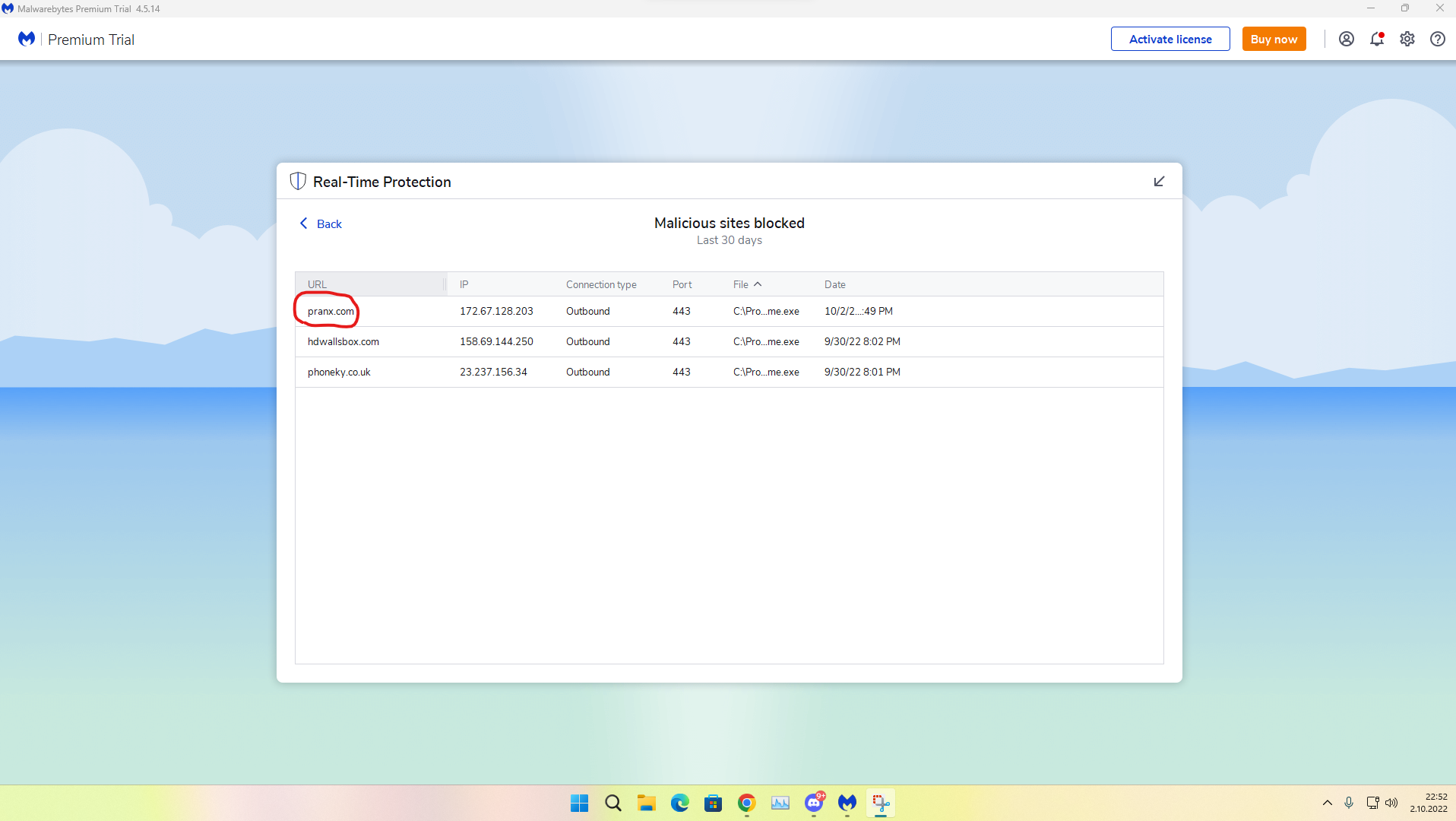Open the system monitor taskbar icon
The image size is (1456, 821).
[x=780, y=803]
